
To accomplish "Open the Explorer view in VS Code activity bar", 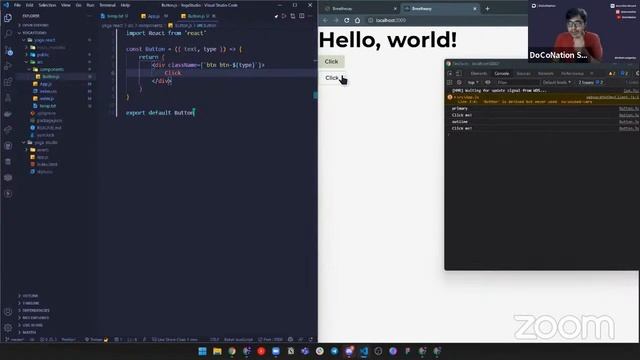I will (8, 18).
